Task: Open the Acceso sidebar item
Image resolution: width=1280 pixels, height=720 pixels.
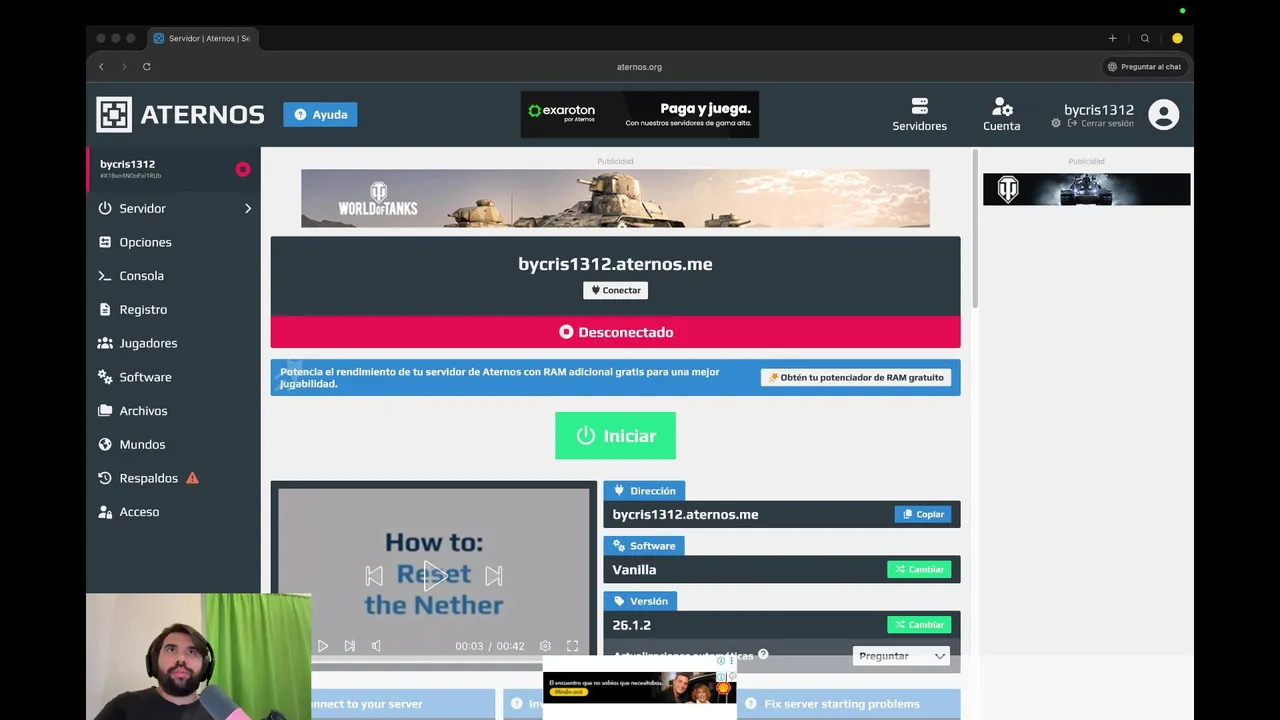Action: [174, 511]
